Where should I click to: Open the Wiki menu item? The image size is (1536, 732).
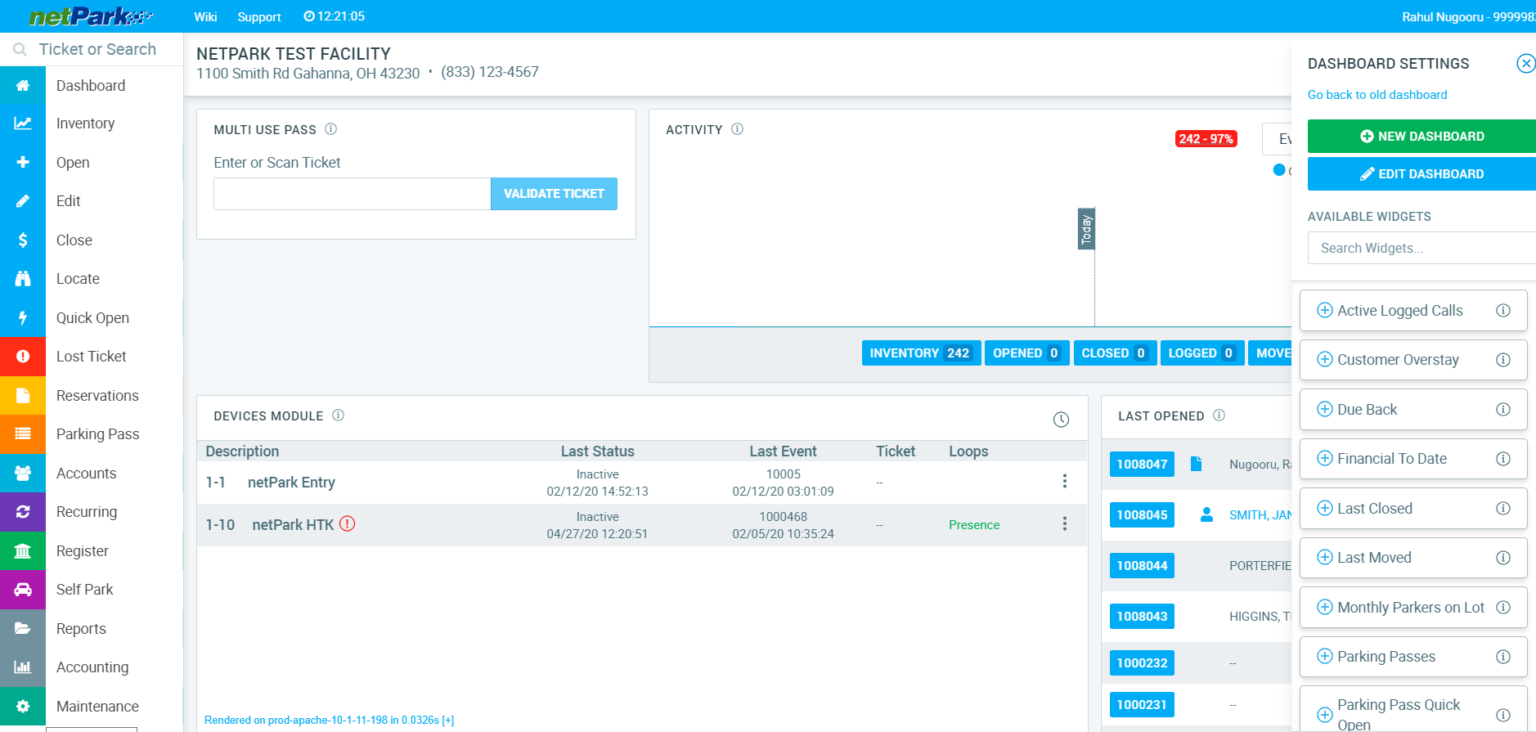click(205, 17)
